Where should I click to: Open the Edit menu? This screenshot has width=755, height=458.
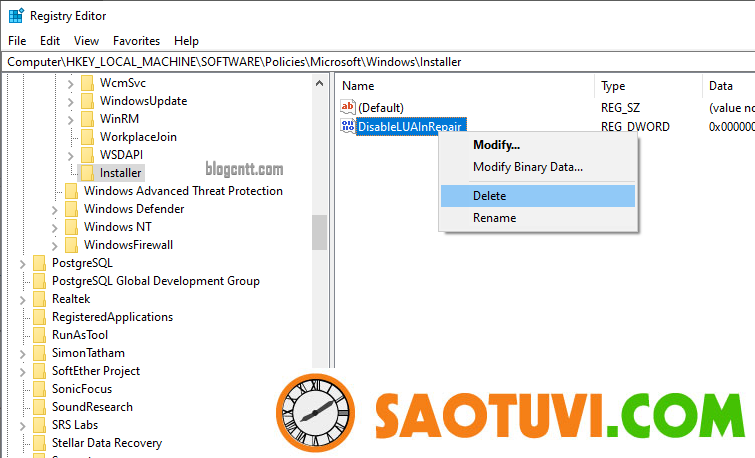50,41
